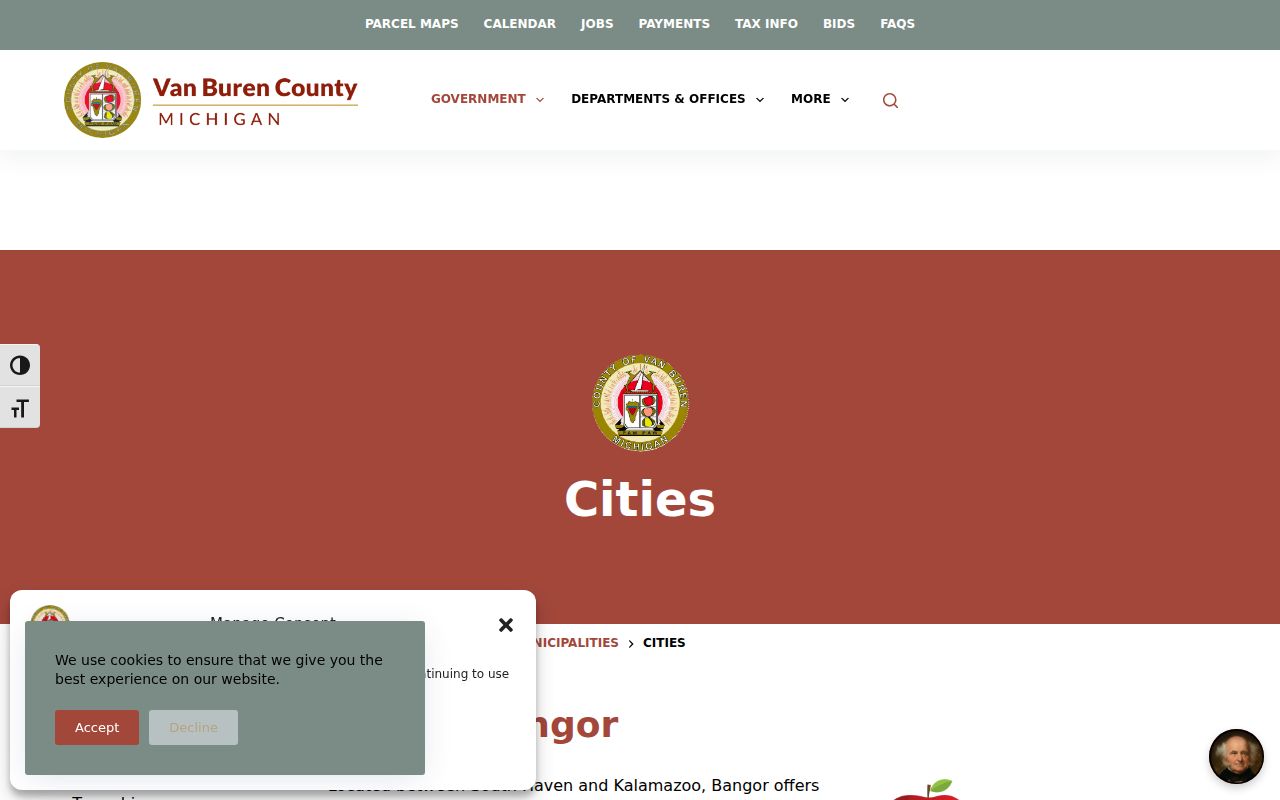Screen dimensions: 1280x800
Task: Accept cookies
Action: pos(97,728)
